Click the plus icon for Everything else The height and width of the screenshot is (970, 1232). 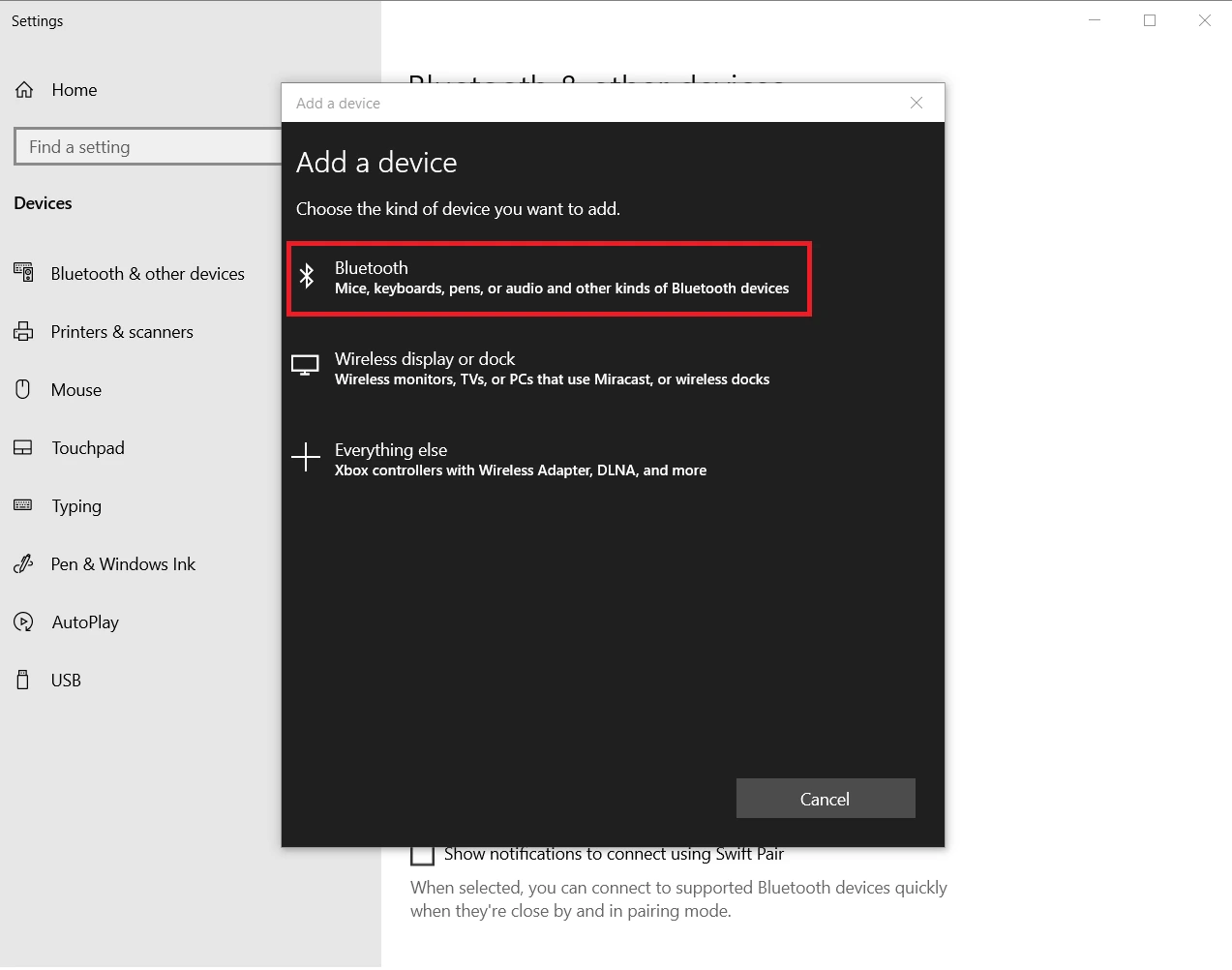pos(306,457)
